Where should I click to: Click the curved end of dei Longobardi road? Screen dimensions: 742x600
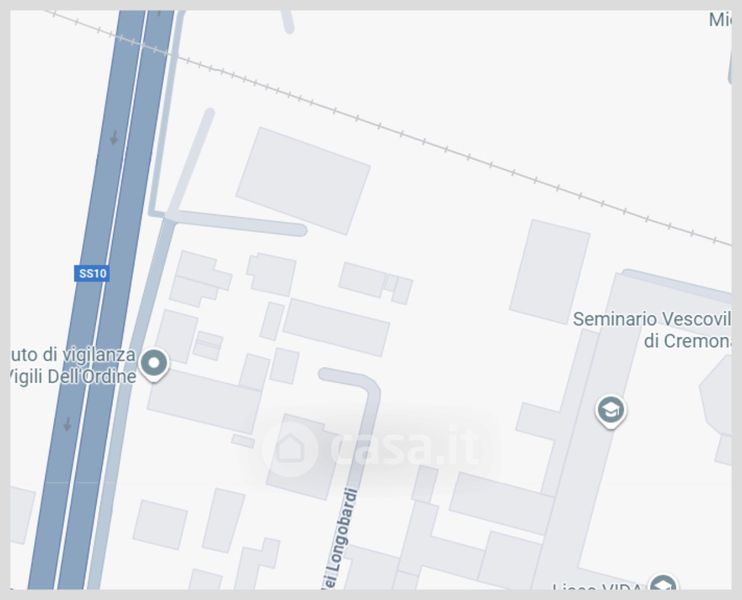(x=362, y=381)
